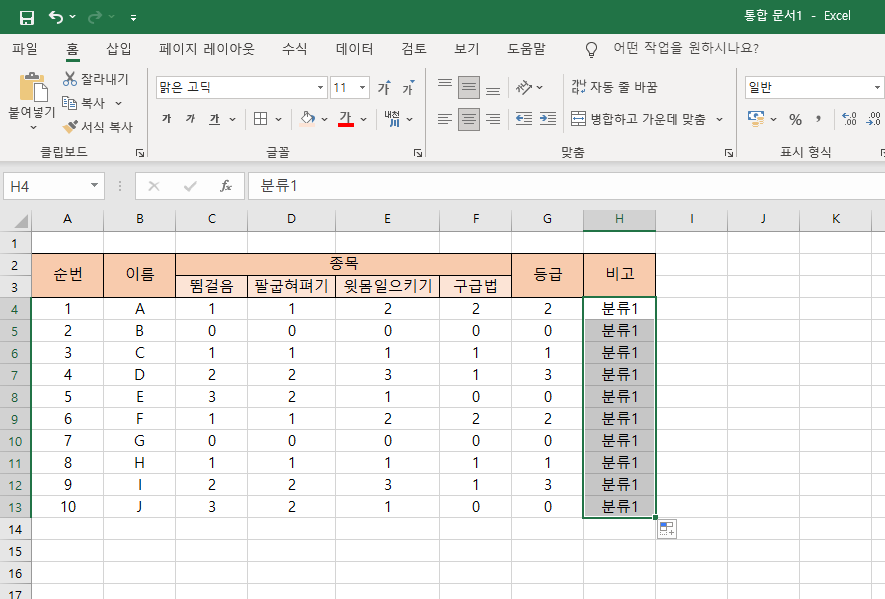Image resolution: width=885 pixels, height=599 pixels.
Task: Open the Fill Color bucket icon
Action: (305, 118)
